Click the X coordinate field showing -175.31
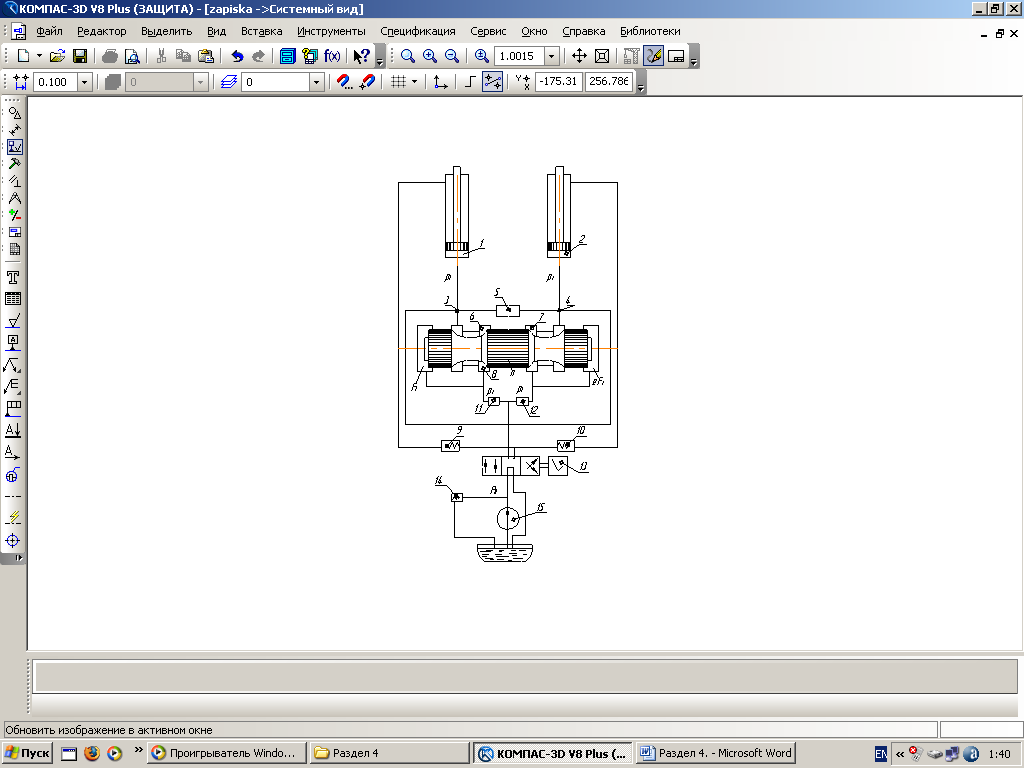1024x768 pixels. pyautogui.click(x=558, y=82)
